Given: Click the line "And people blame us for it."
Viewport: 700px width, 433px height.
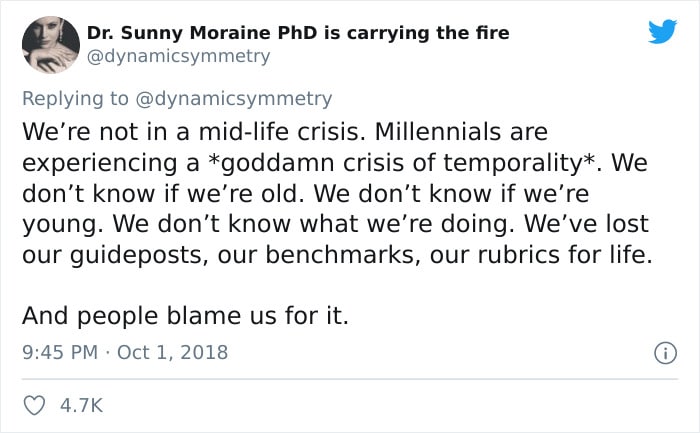Looking at the screenshot, I should pos(185,316).
